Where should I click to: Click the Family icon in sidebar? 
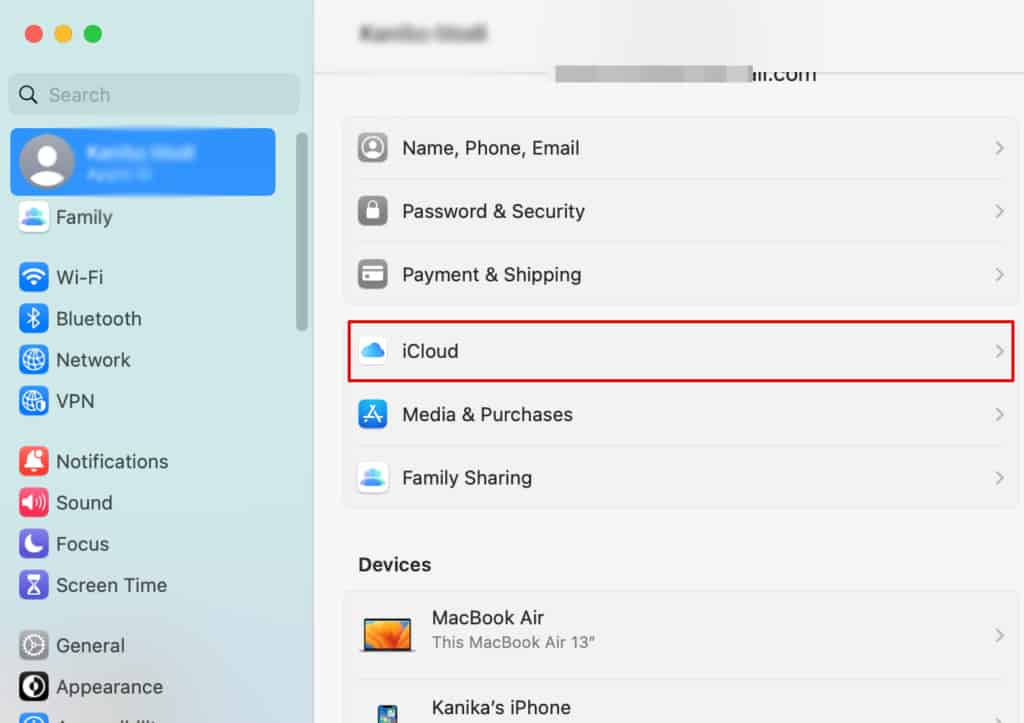coord(33,217)
